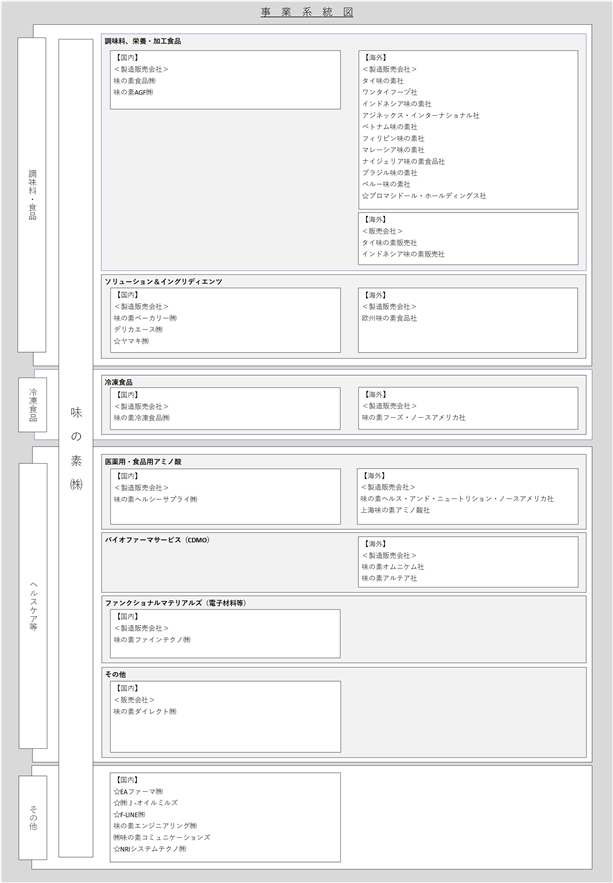The width and height of the screenshot is (613, 883).
Task: Click 味の素ヘルス・アンド・ニュートリション・ノースアメリカ社
Action: [457, 499]
